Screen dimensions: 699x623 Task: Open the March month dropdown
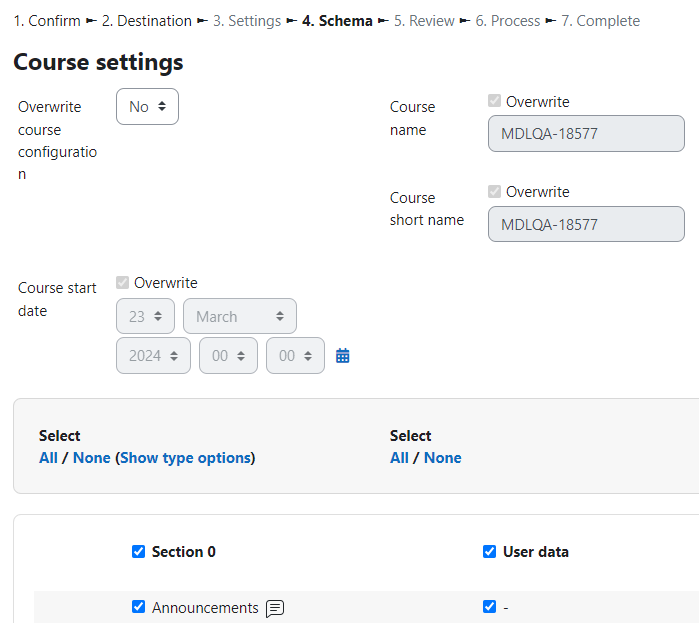(x=240, y=316)
